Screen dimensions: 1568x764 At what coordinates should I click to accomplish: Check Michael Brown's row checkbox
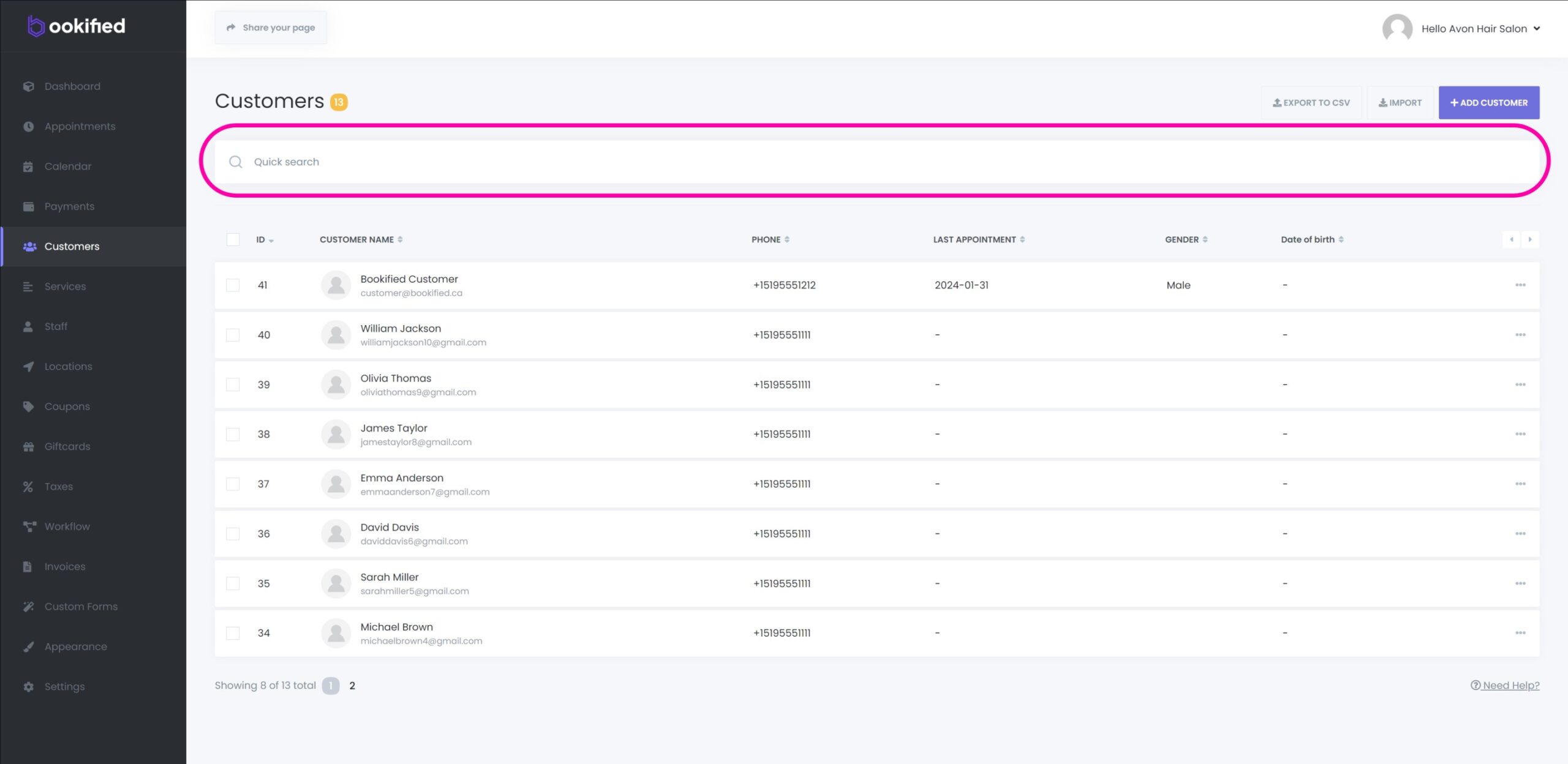point(233,634)
